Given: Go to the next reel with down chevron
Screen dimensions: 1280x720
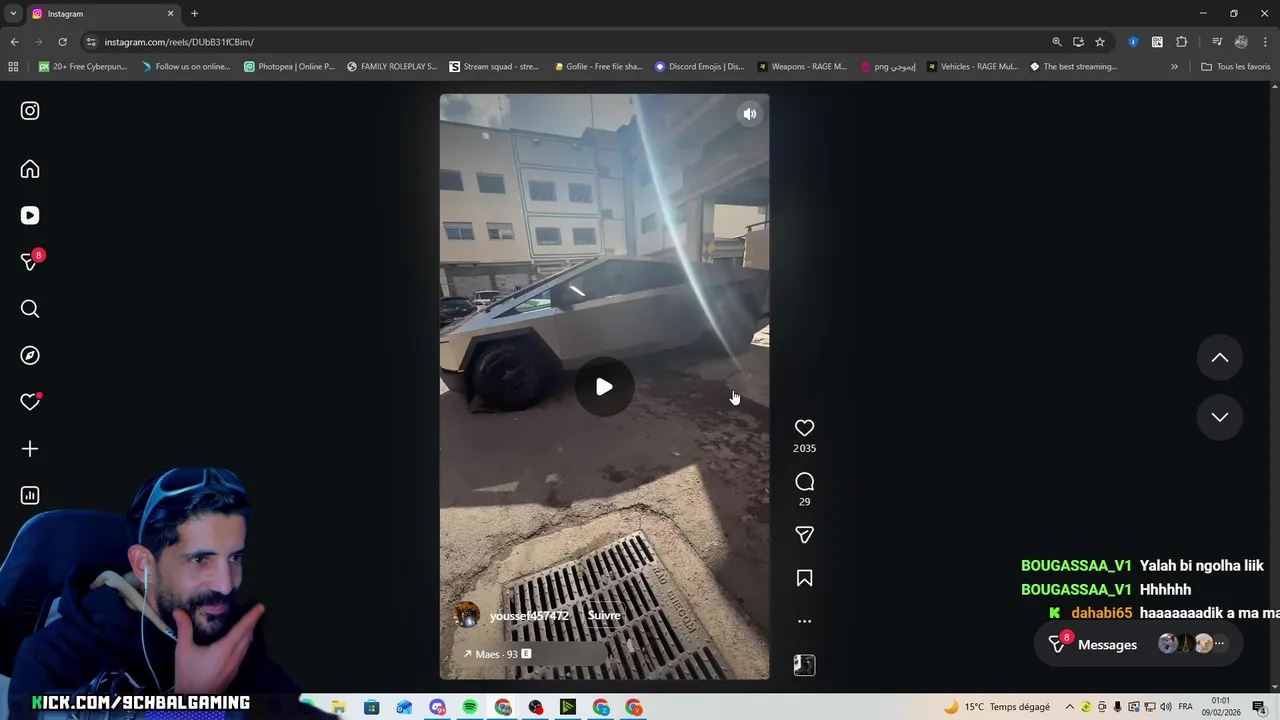Looking at the screenshot, I should pyautogui.click(x=1219, y=417).
